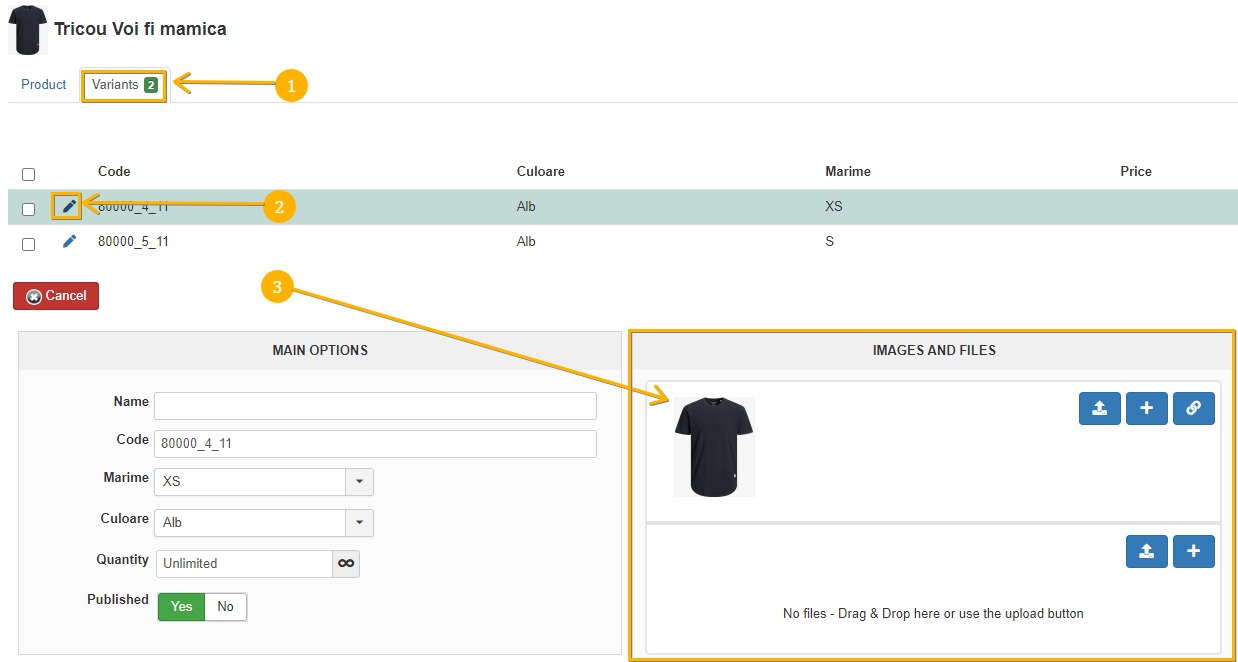The height and width of the screenshot is (662, 1238).
Task: Click the edit pencil for variant 80000_4_11
Action: tap(68, 207)
